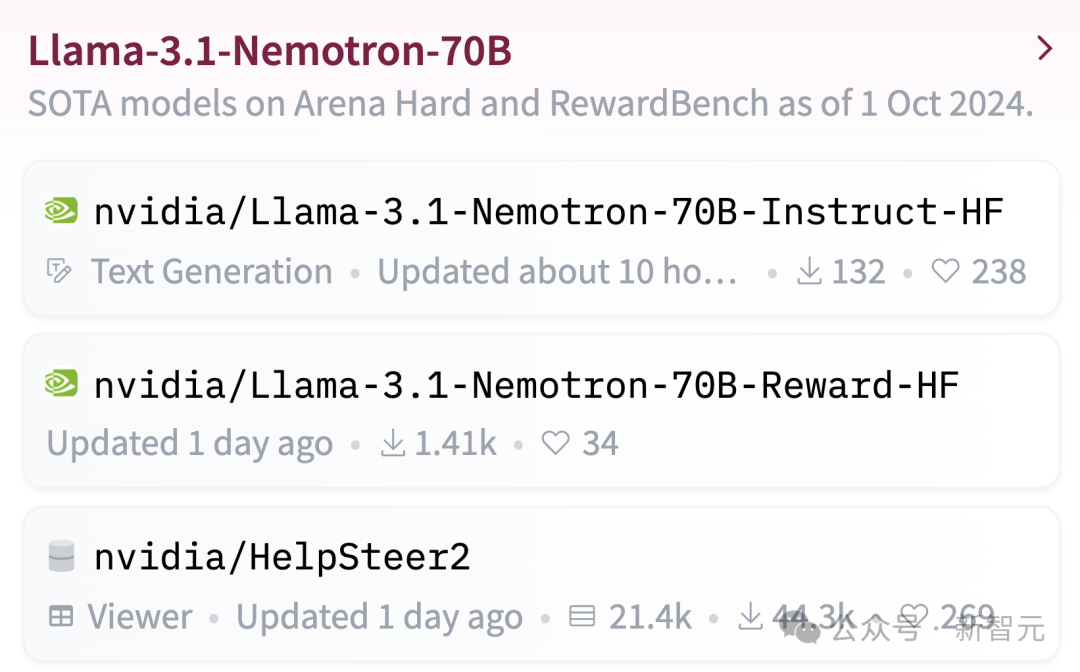The height and width of the screenshot is (672, 1080).
Task: Click download icon showing 132
Action: click(x=808, y=272)
